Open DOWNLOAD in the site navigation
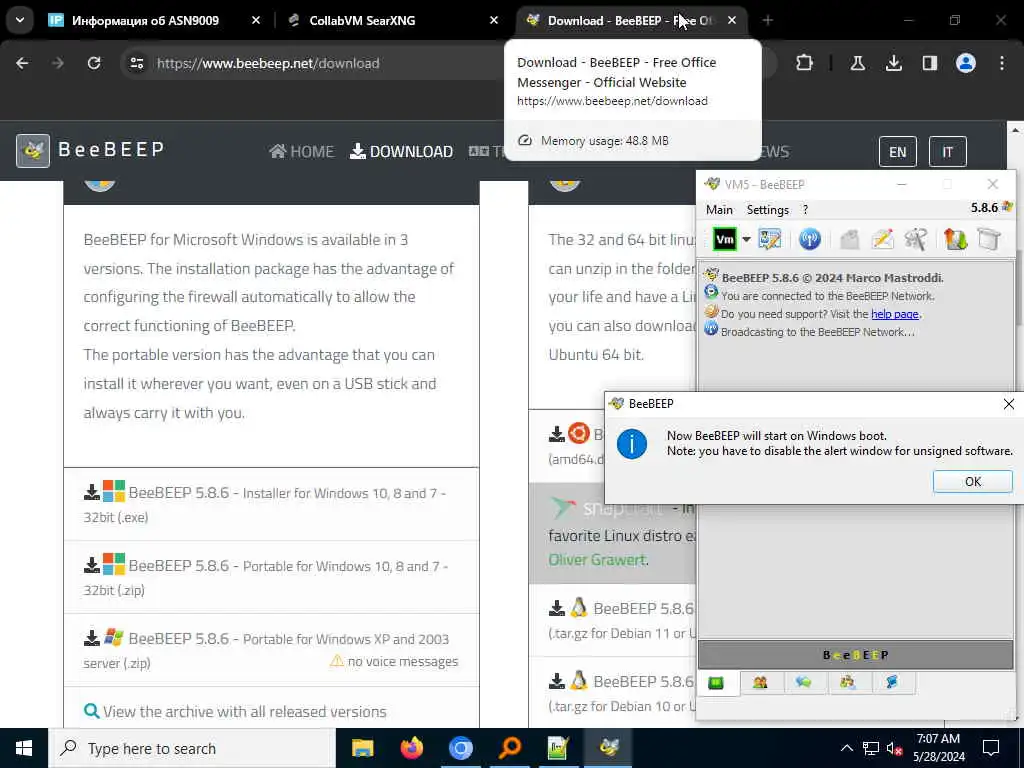This screenshot has height=768, width=1024. point(401,152)
